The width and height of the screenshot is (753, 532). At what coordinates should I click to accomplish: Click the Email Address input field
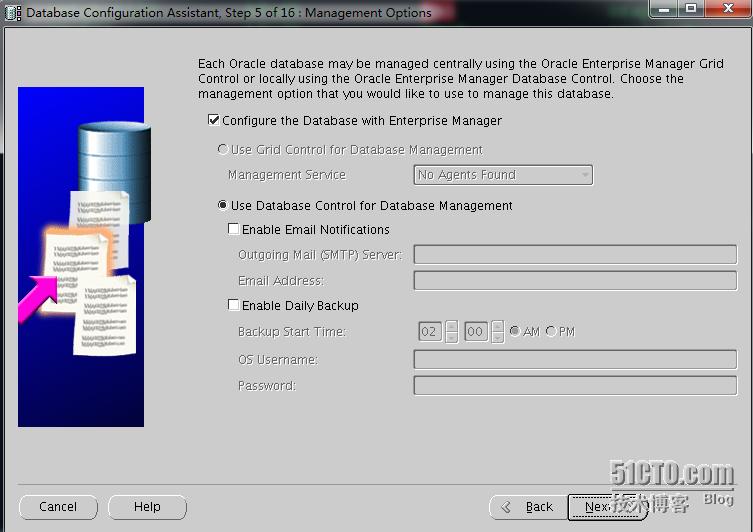point(575,280)
